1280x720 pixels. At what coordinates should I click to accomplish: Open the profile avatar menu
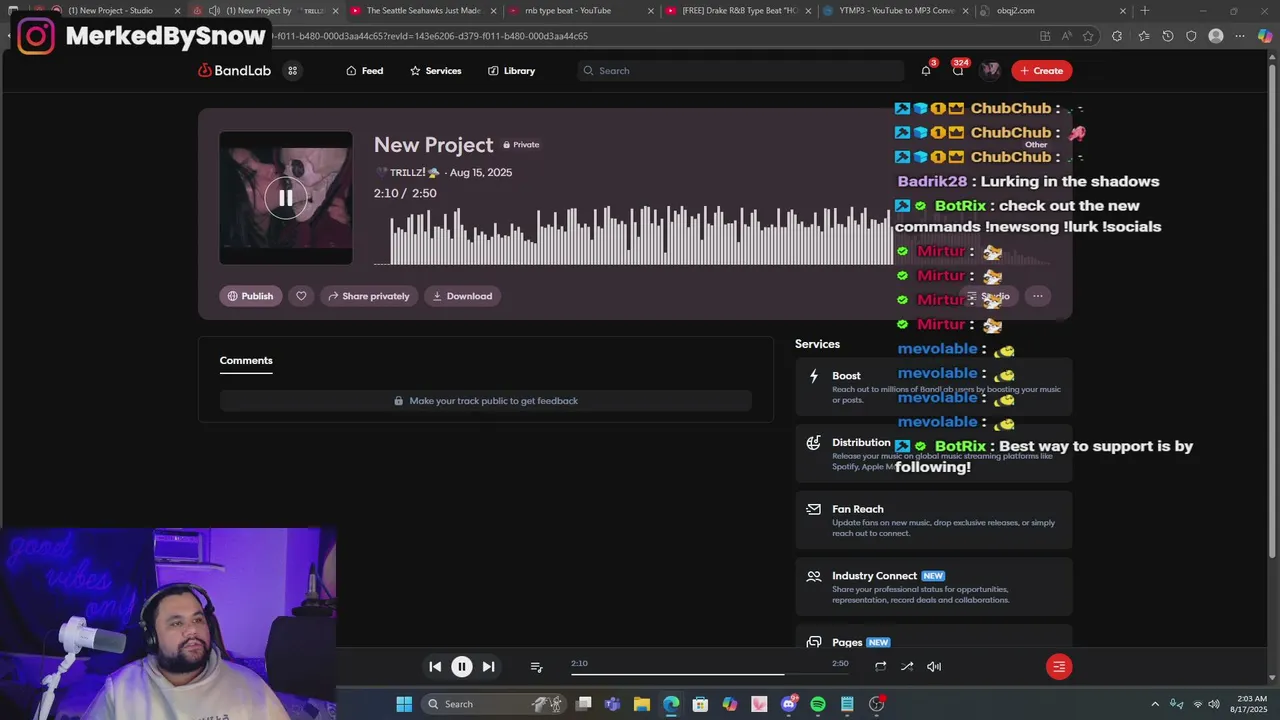[x=990, y=71]
